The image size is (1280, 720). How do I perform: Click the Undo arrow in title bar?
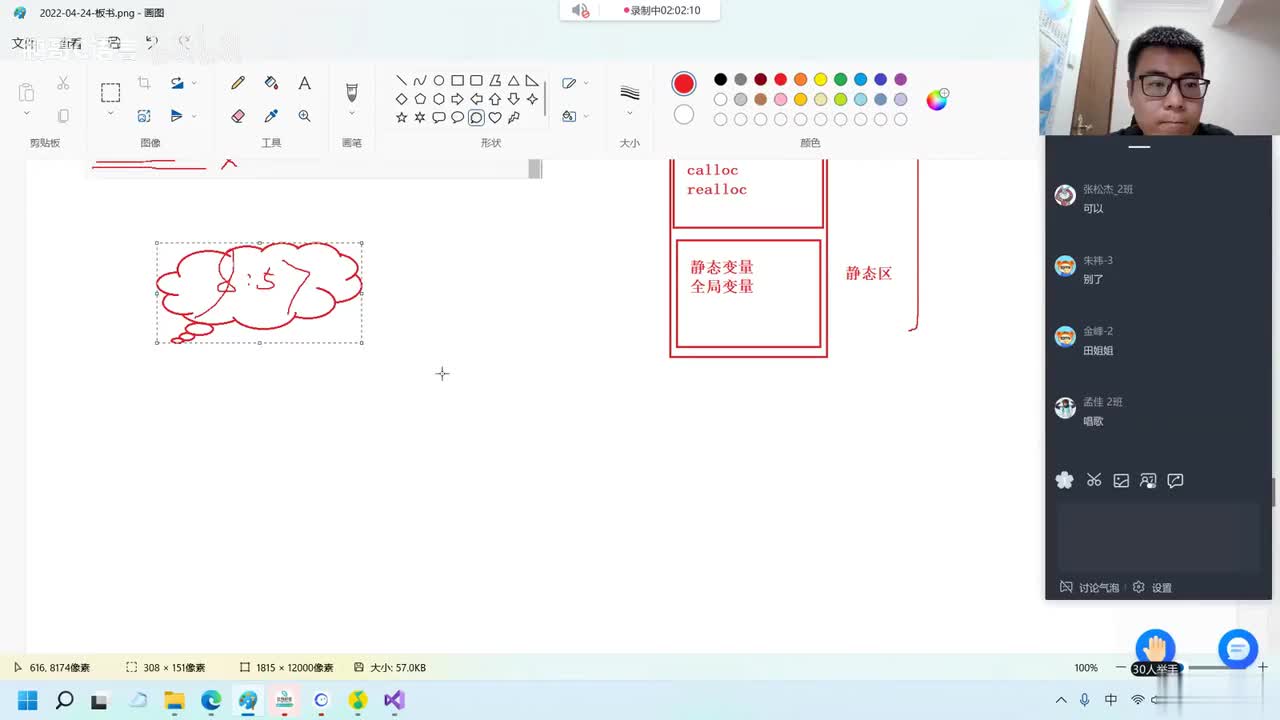151,42
